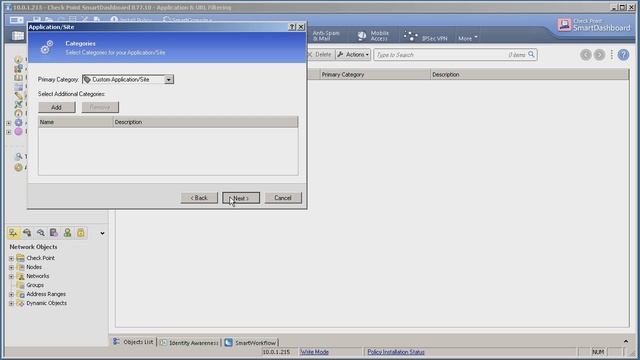Open the main application menu button
This screenshot has height=360, width=640.
(x=17, y=20)
